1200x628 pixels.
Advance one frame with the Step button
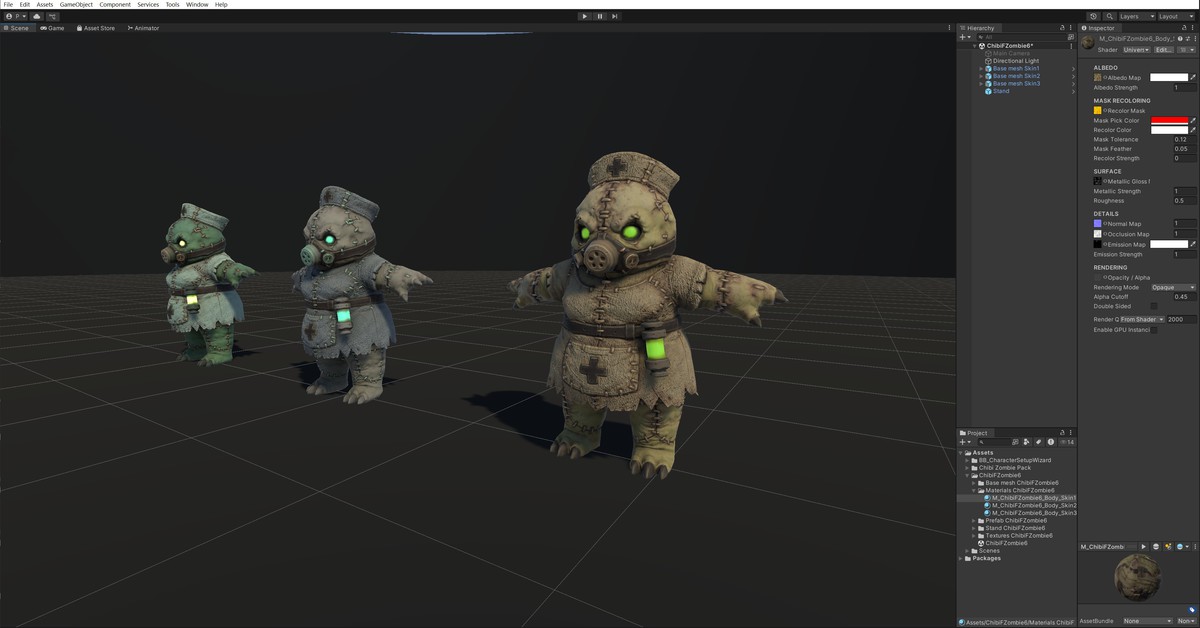click(614, 16)
